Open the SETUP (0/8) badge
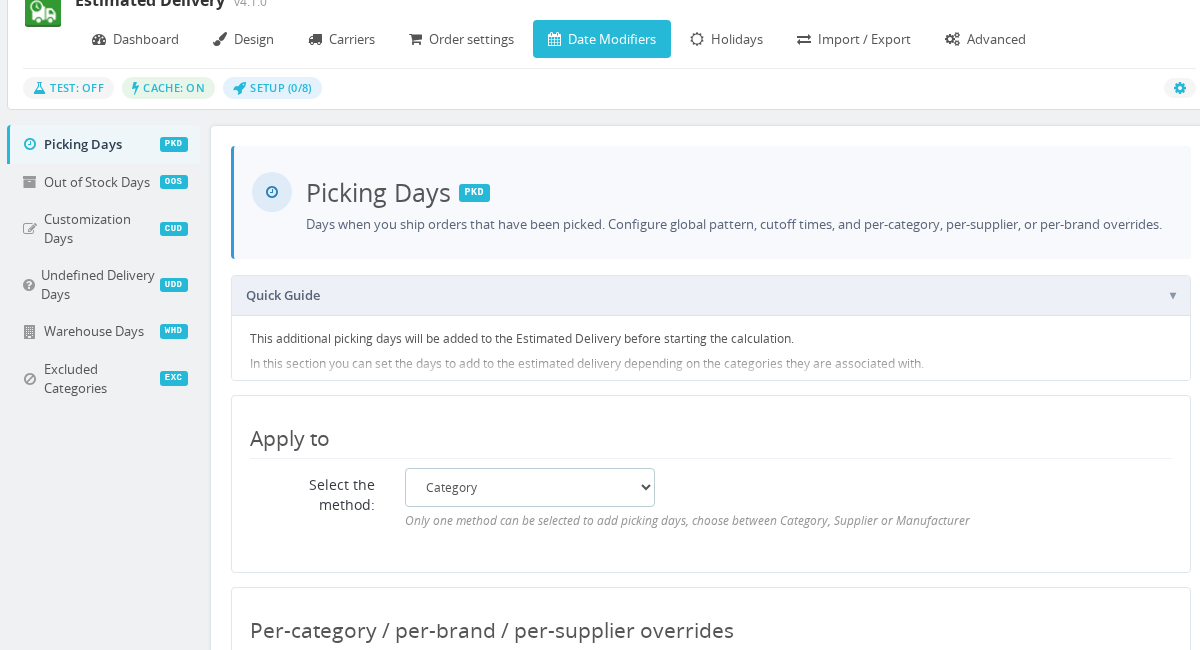1200x650 pixels. coord(272,88)
